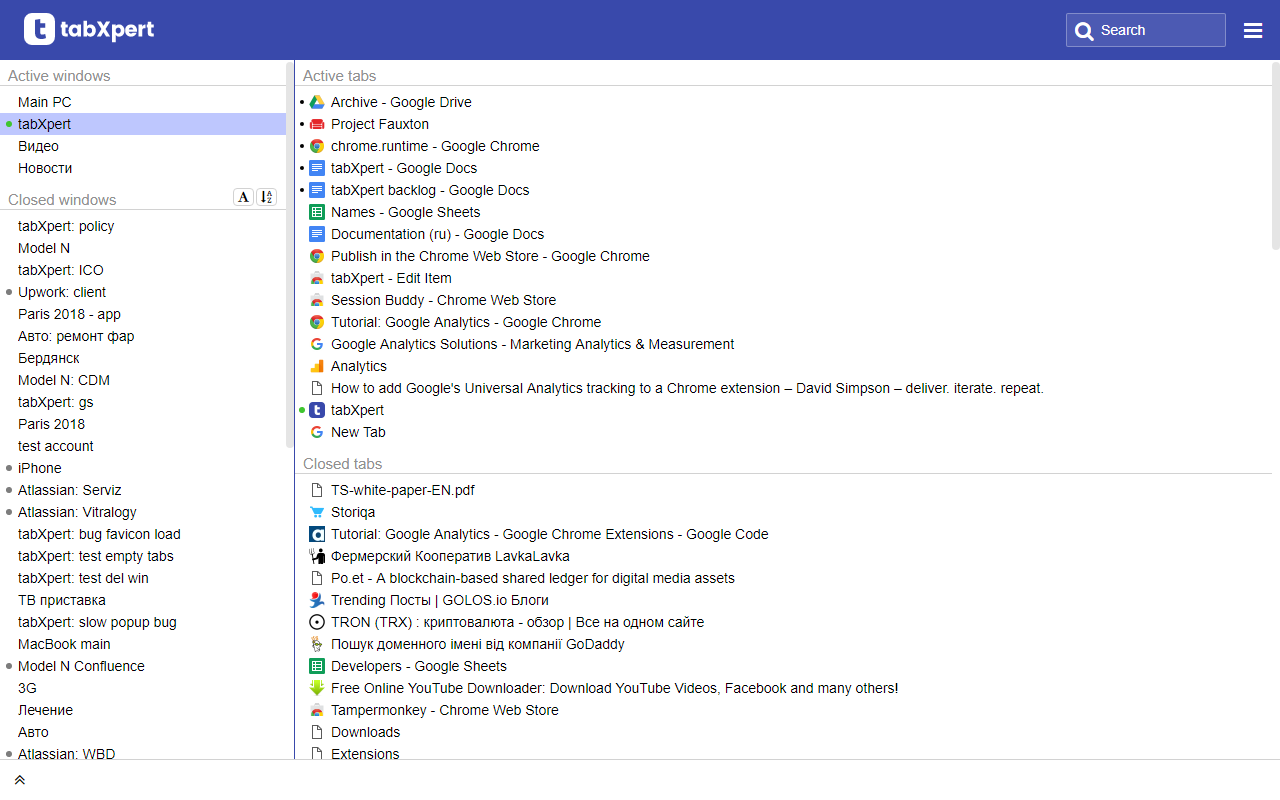Click the Docs icon for Documentation (ru)

click(x=317, y=234)
